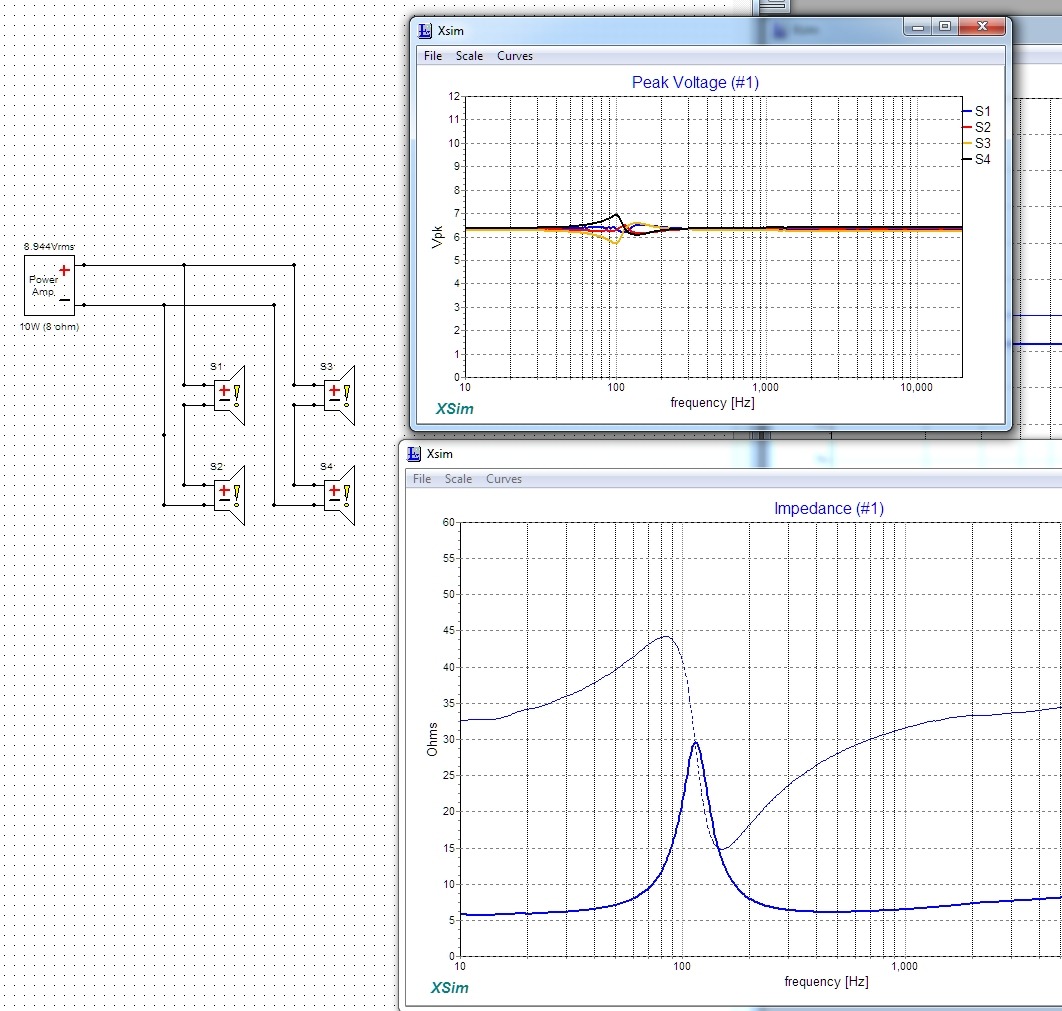Click the 8.944Vrms amplifier voltage label
1062x1011 pixels.
49,246
